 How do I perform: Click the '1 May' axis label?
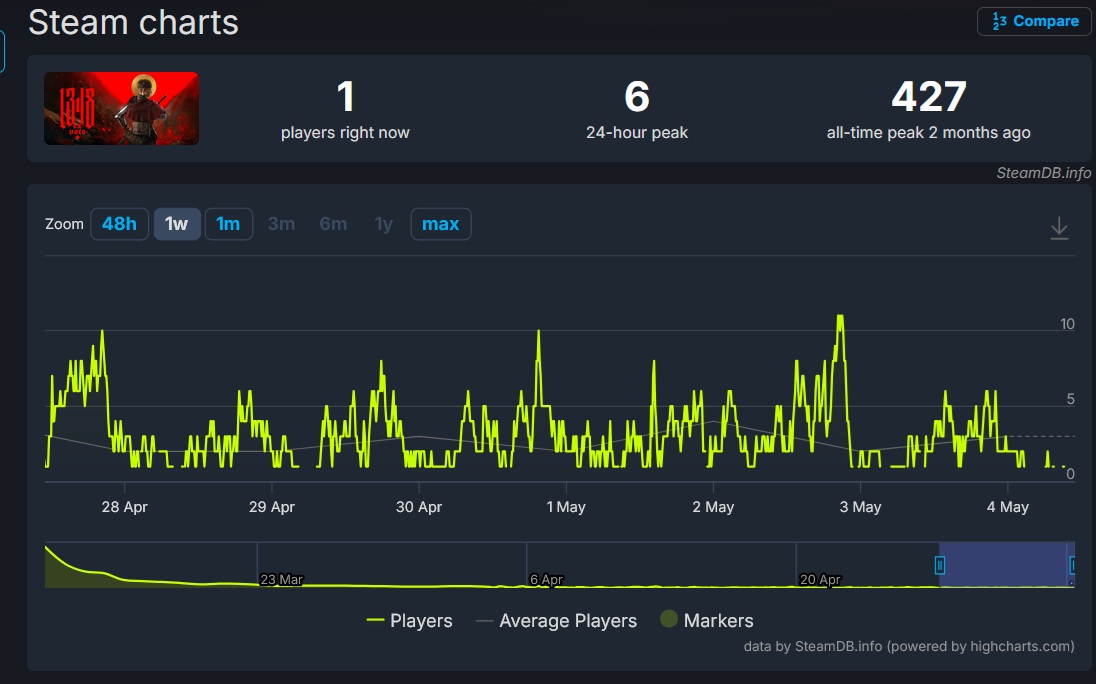pyautogui.click(x=565, y=507)
